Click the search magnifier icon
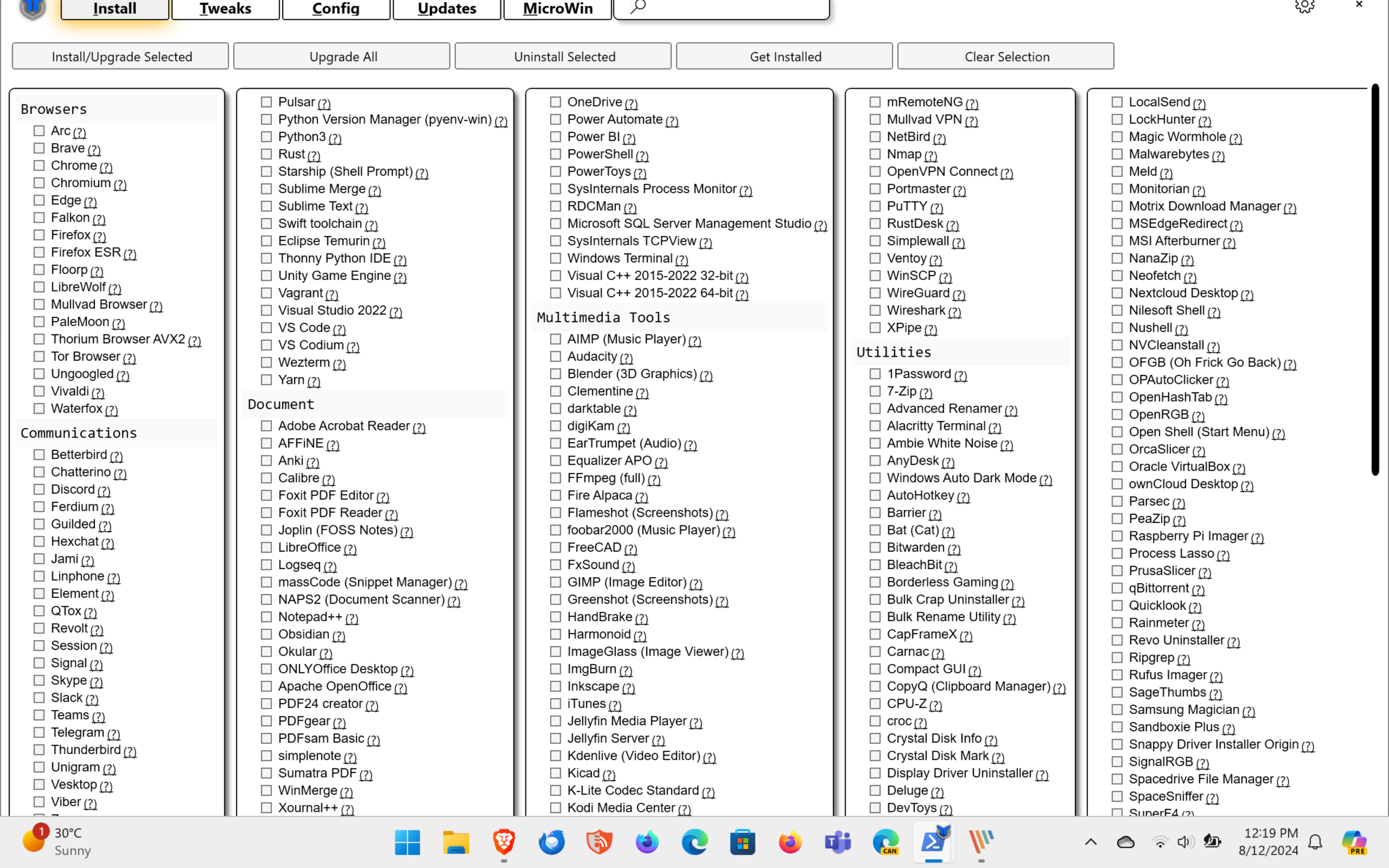Image resolution: width=1389 pixels, height=868 pixels. (636, 5)
